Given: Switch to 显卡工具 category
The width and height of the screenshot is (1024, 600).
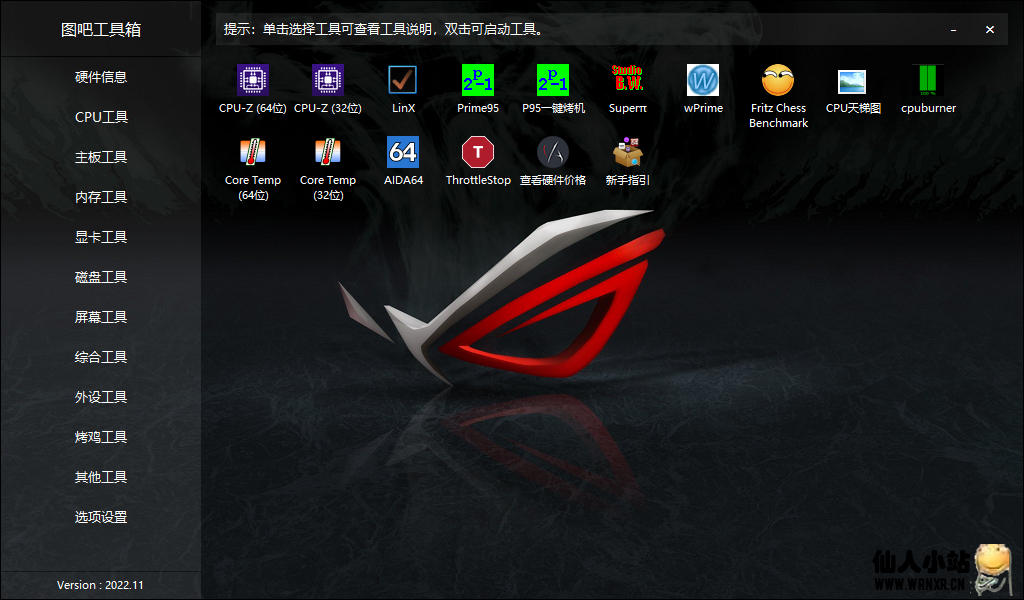Looking at the screenshot, I should tap(101, 237).
